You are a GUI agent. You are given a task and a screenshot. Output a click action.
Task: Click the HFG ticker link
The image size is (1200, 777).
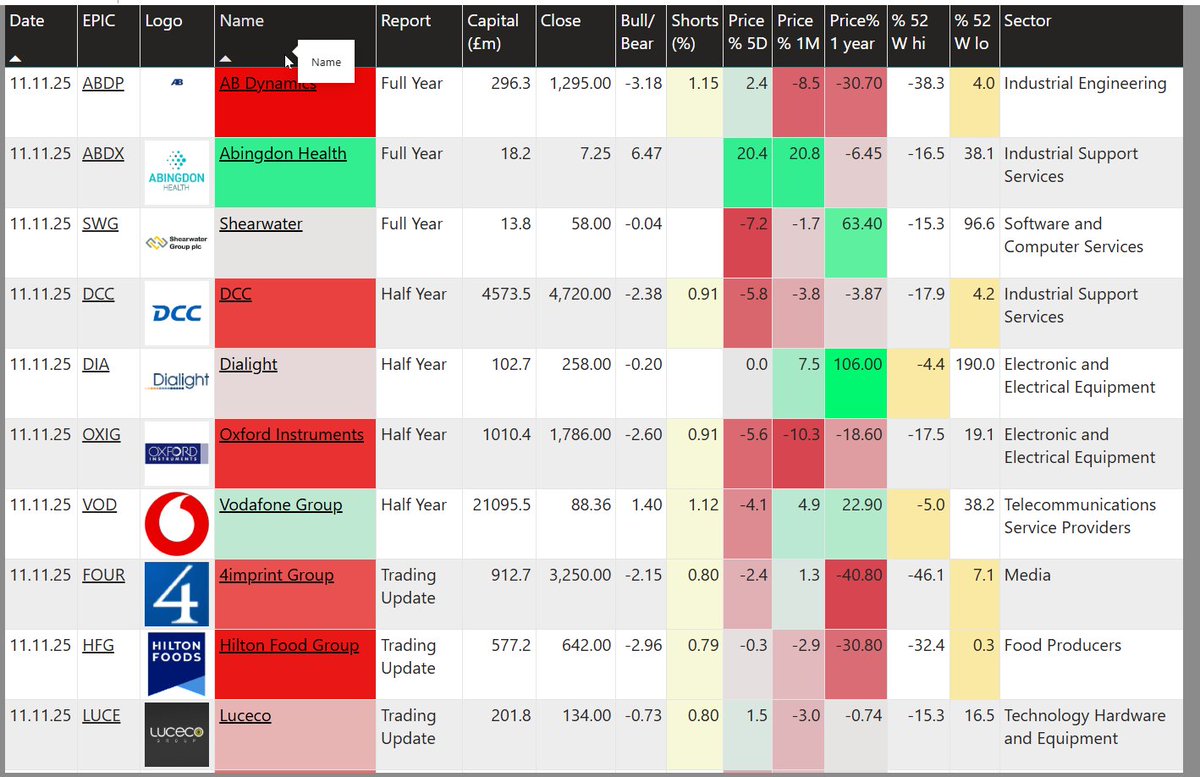98,645
